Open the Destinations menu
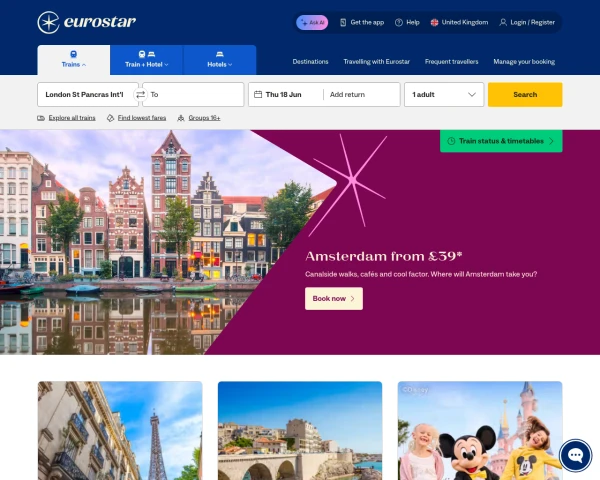The image size is (600, 480). pos(310,62)
